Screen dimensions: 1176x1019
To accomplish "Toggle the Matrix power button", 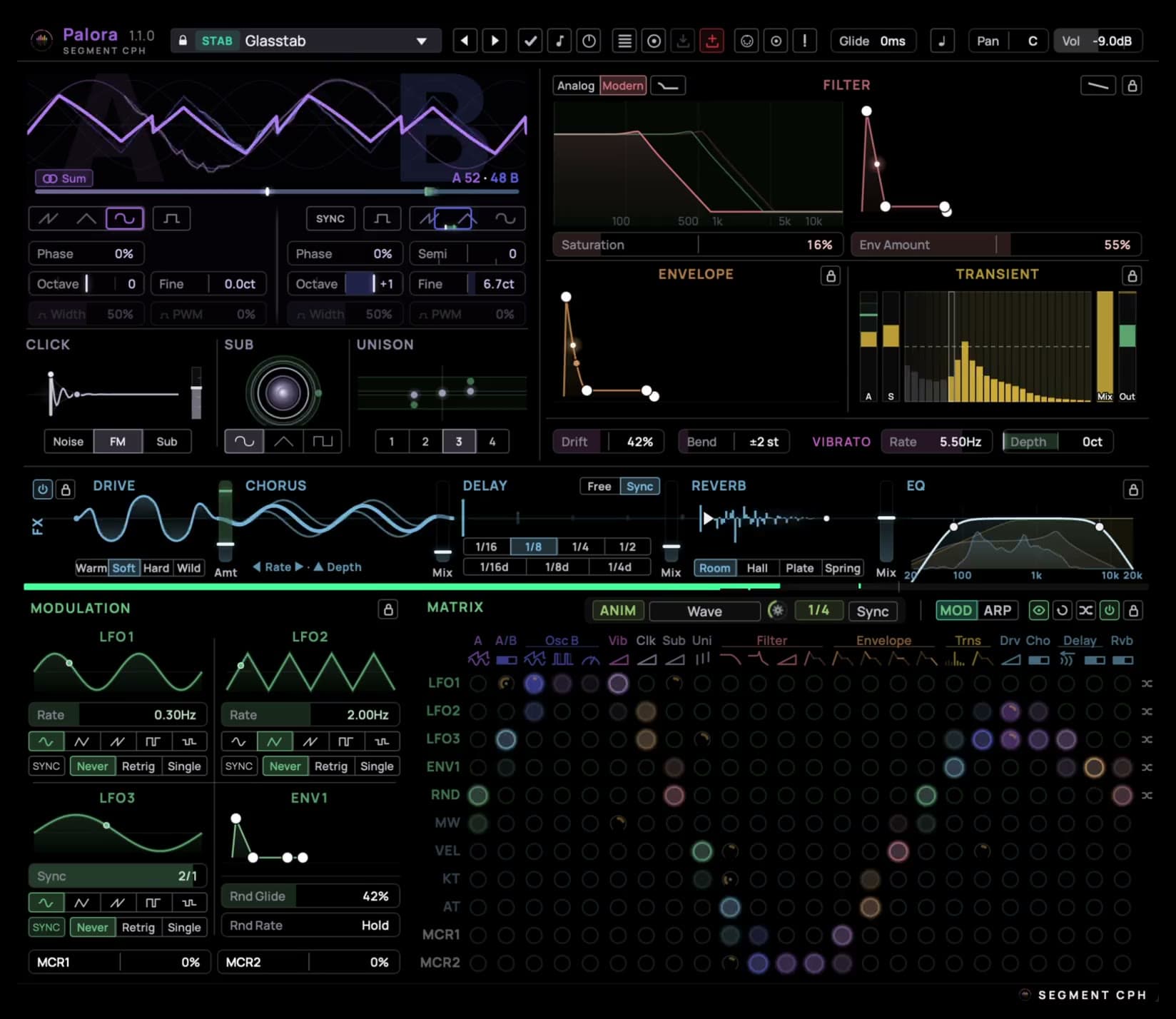I will (x=1110, y=610).
